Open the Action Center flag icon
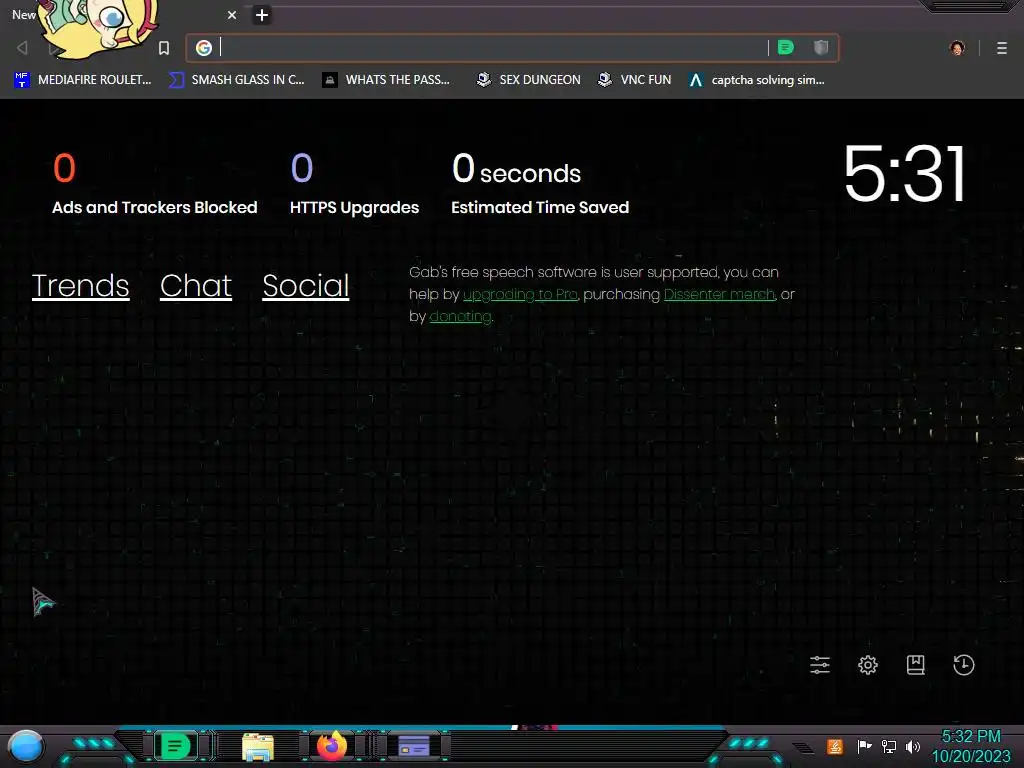Image resolution: width=1024 pixels, height=768 pixels. (x=865, y=746)
